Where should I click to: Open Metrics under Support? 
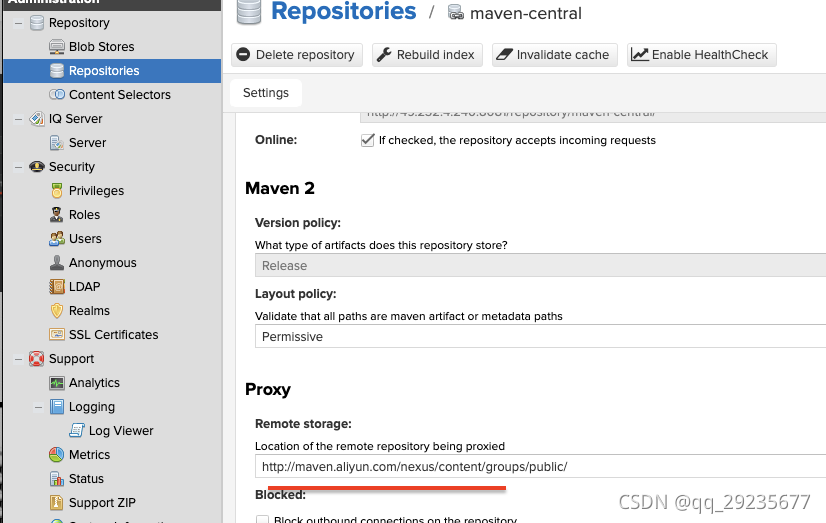point(90,455)
